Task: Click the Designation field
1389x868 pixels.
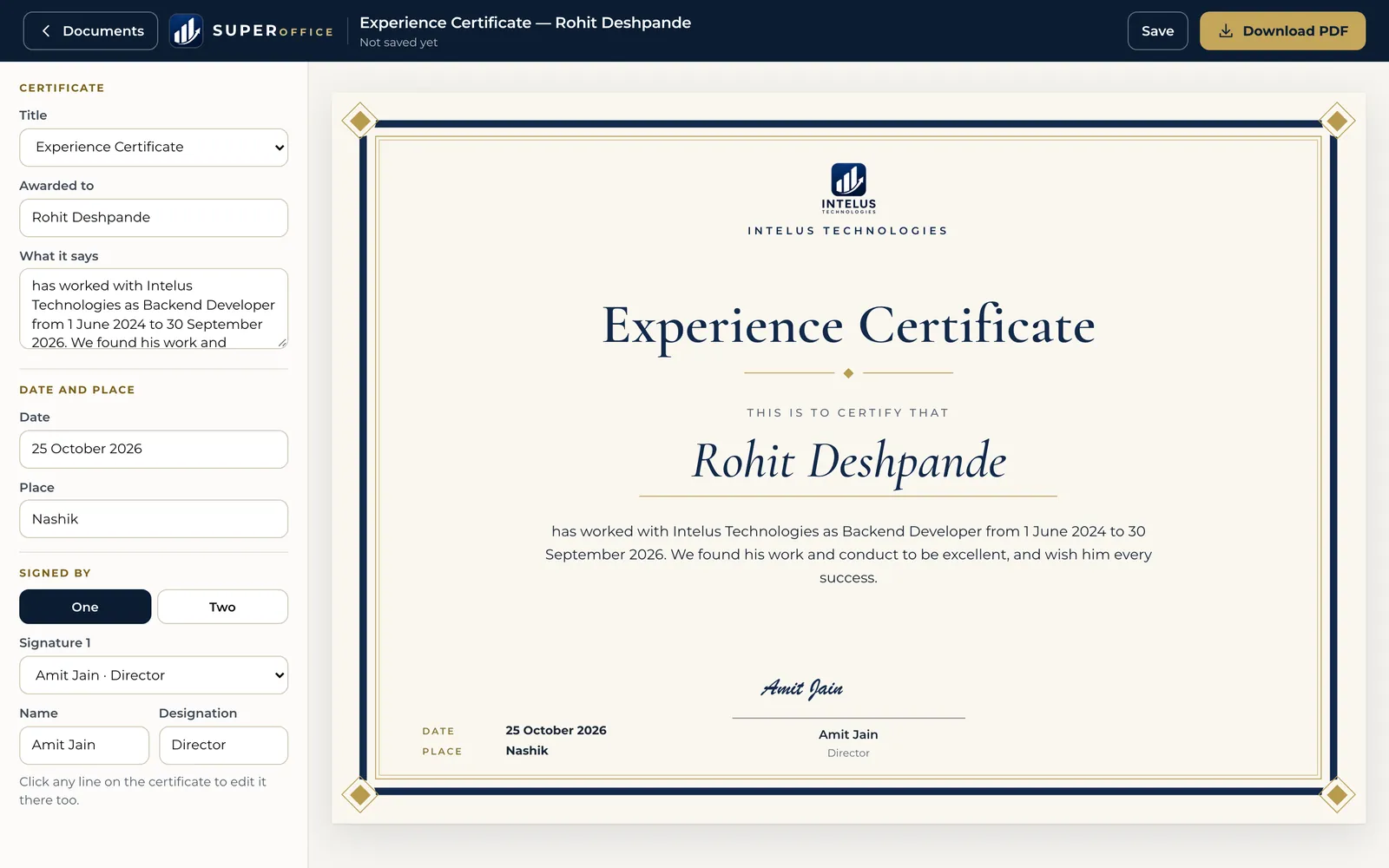Action: tap(224, 746)
